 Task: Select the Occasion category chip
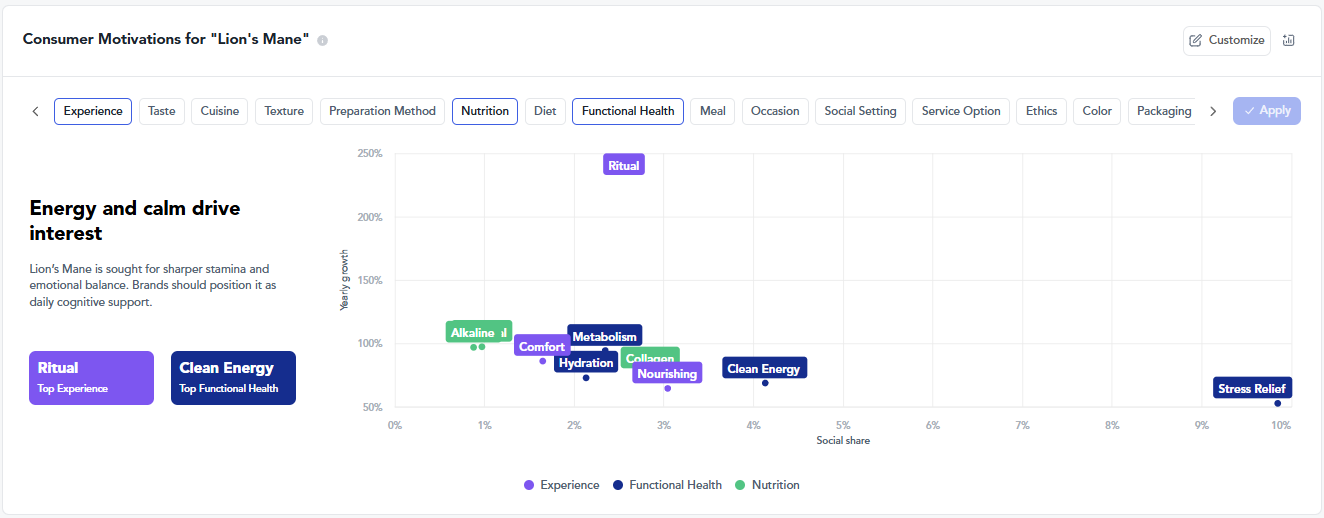coord(775,111)
